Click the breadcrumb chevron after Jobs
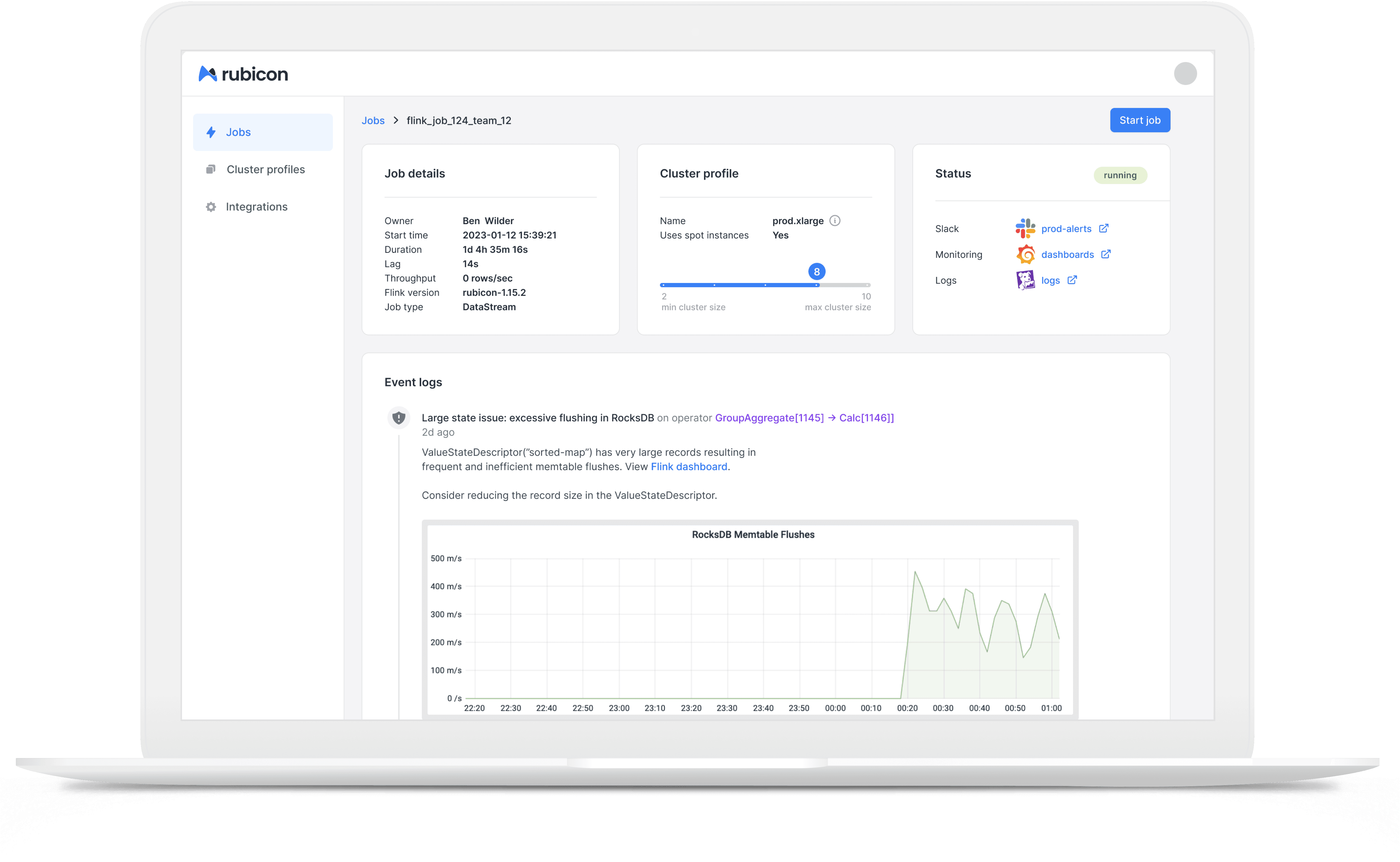1400x862 pixels. [396, 120]
